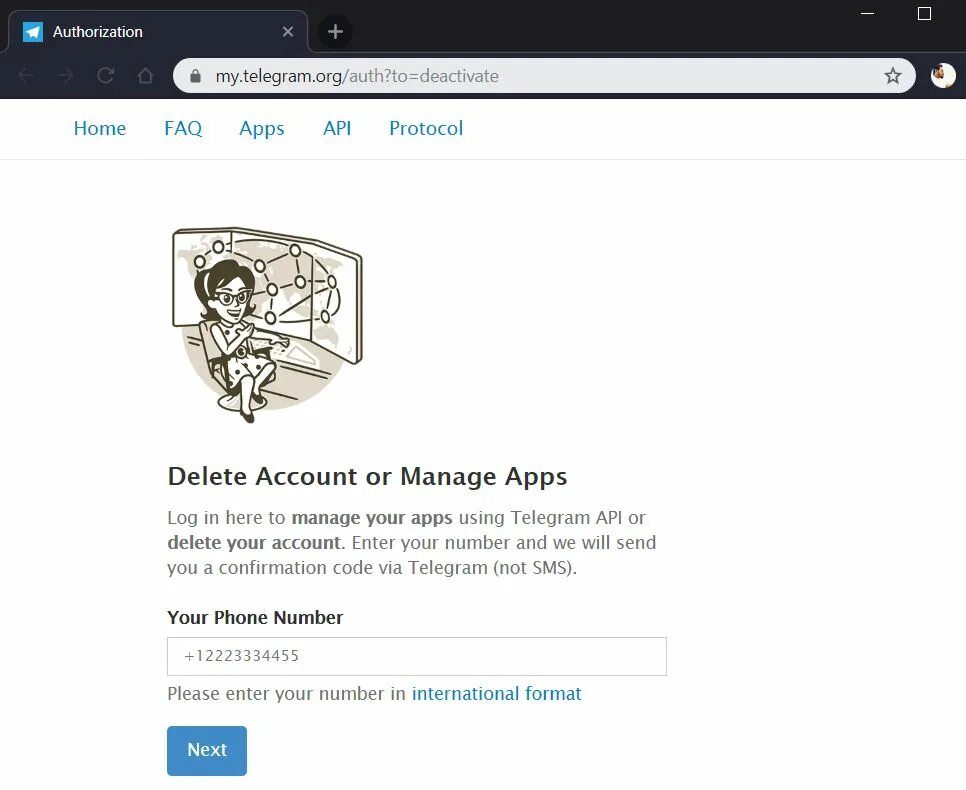The height and width of the screenshot is (790, 966).
Task: Reload the page with the refresh icon
Action: [x=105, y=75]
